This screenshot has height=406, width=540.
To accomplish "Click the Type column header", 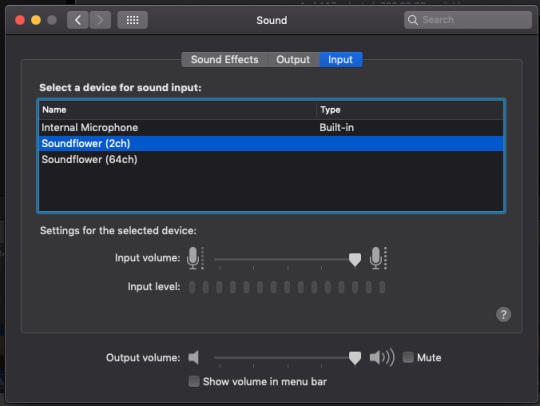I will pos(409,110).
